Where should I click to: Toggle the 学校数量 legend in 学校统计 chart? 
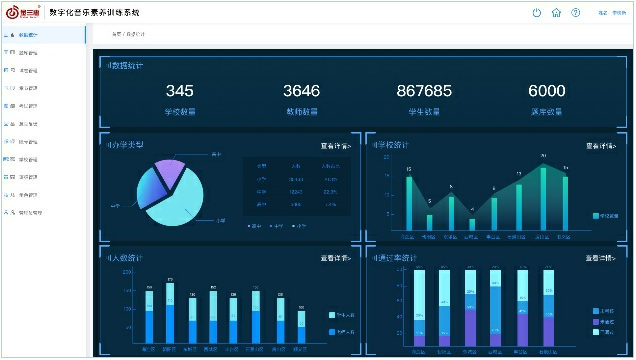(605, 216)
